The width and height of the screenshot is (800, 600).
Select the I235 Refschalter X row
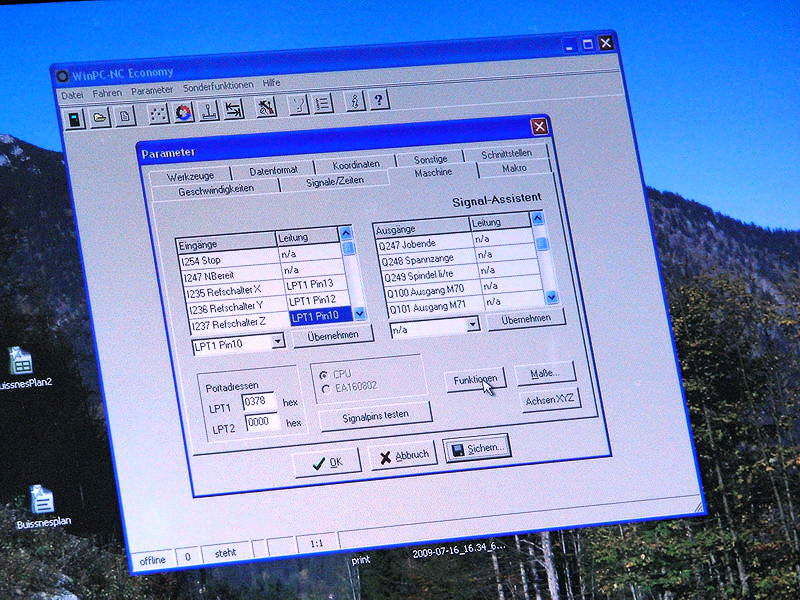(x=265, y=289)
